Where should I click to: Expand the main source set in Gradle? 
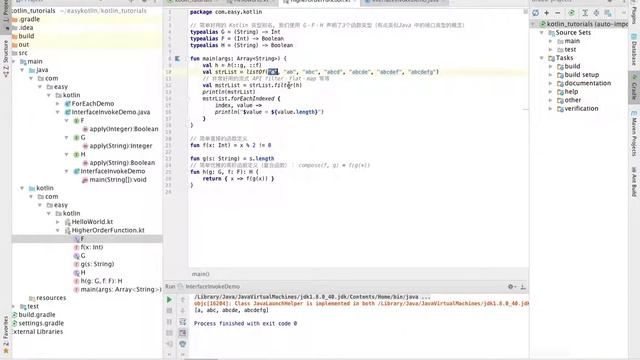550,41
